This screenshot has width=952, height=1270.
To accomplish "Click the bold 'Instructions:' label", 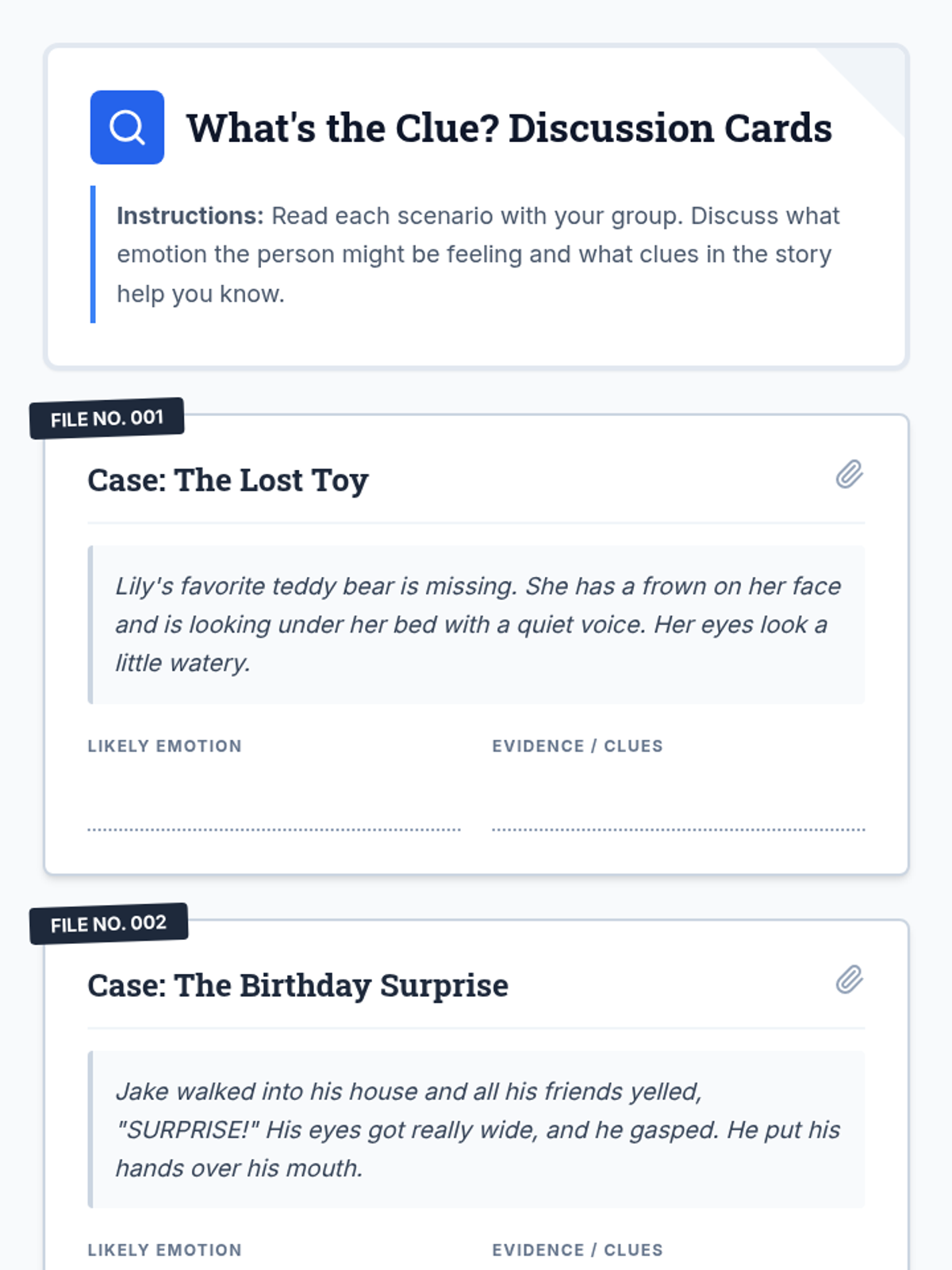I will tap(190, 216).
